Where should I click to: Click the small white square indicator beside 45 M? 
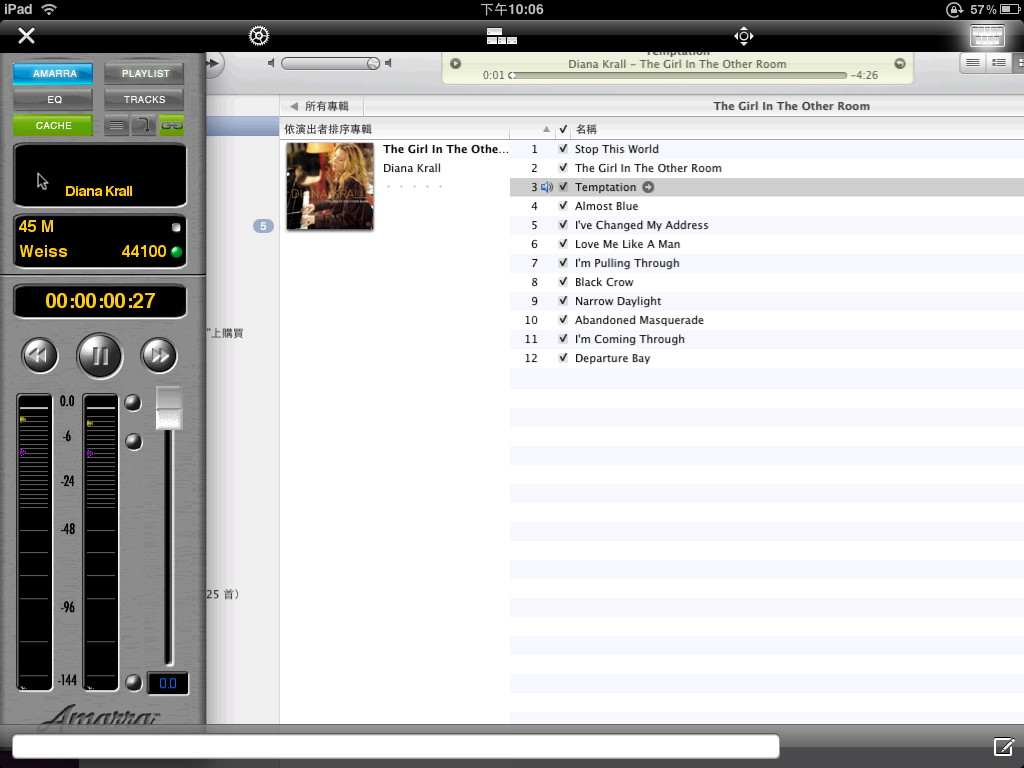(x=176, y=227)
